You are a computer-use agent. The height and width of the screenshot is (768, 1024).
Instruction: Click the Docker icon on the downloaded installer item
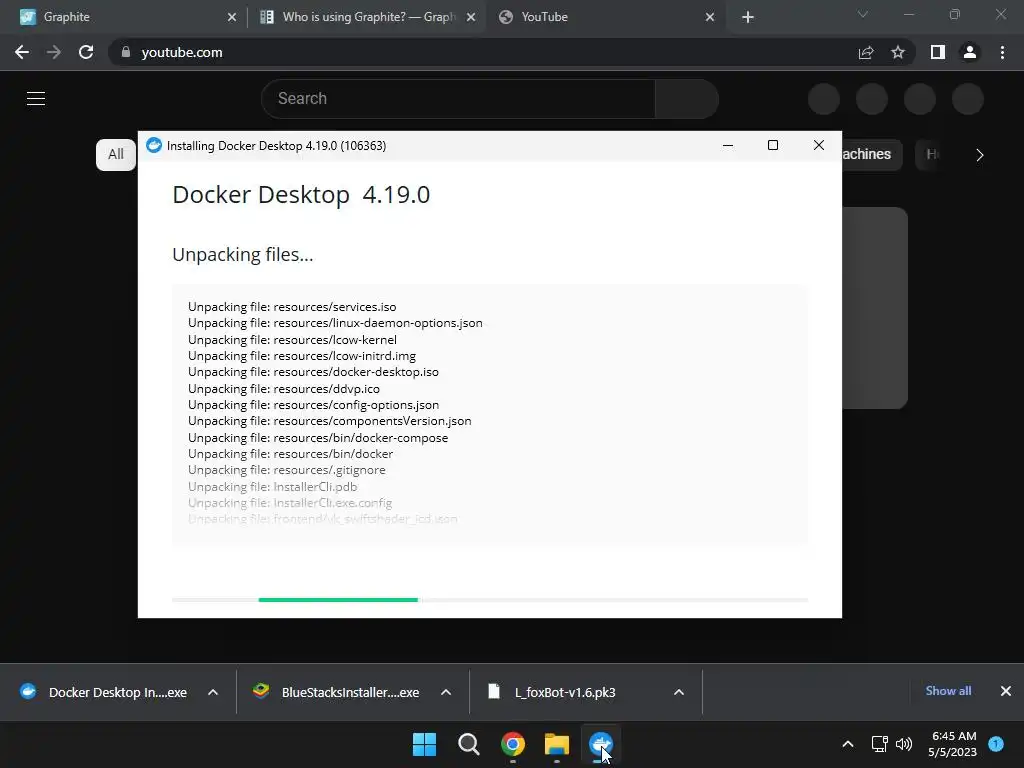[x=28, y=691]
